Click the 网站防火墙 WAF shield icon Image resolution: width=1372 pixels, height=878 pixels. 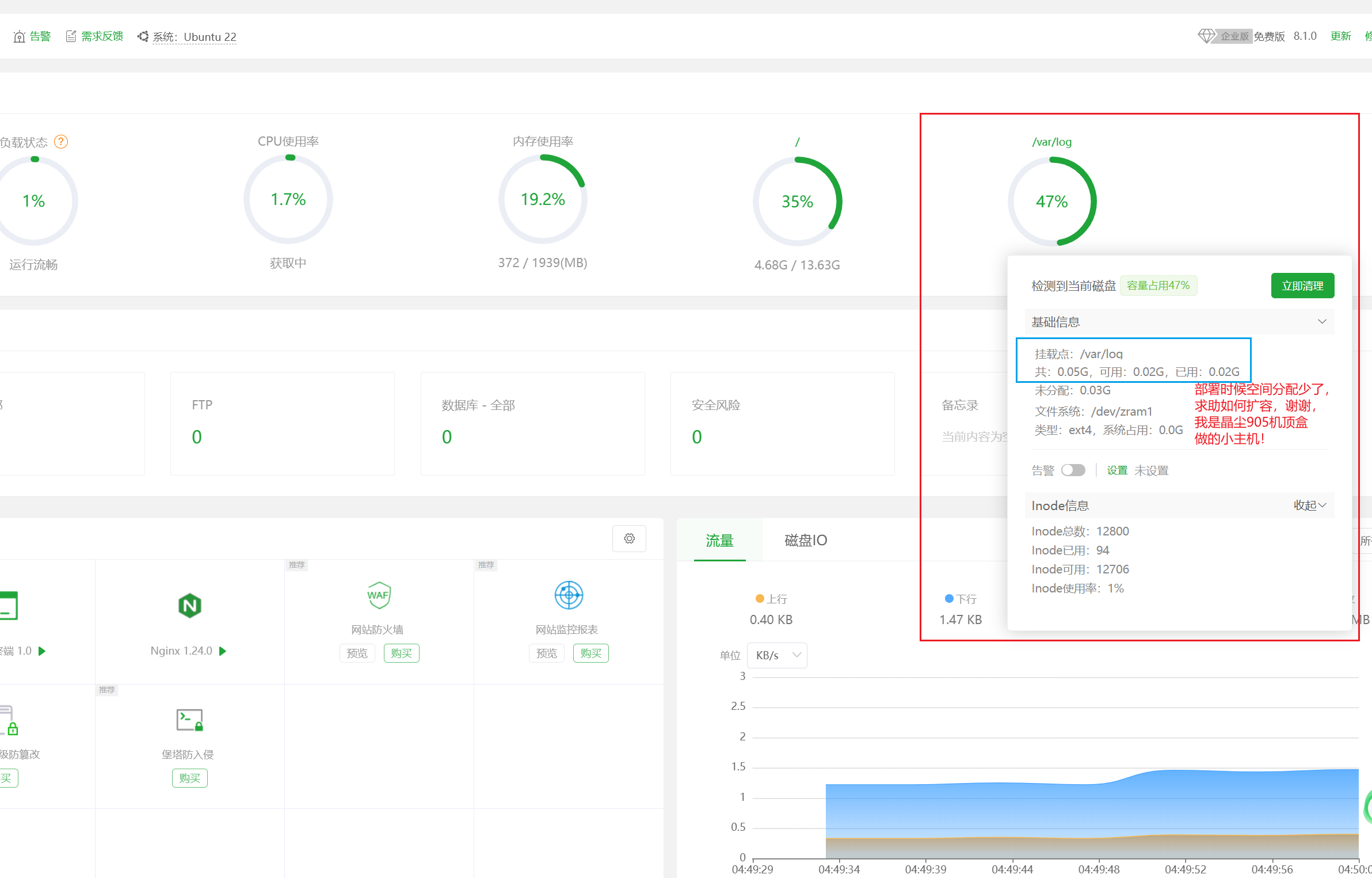378,595
